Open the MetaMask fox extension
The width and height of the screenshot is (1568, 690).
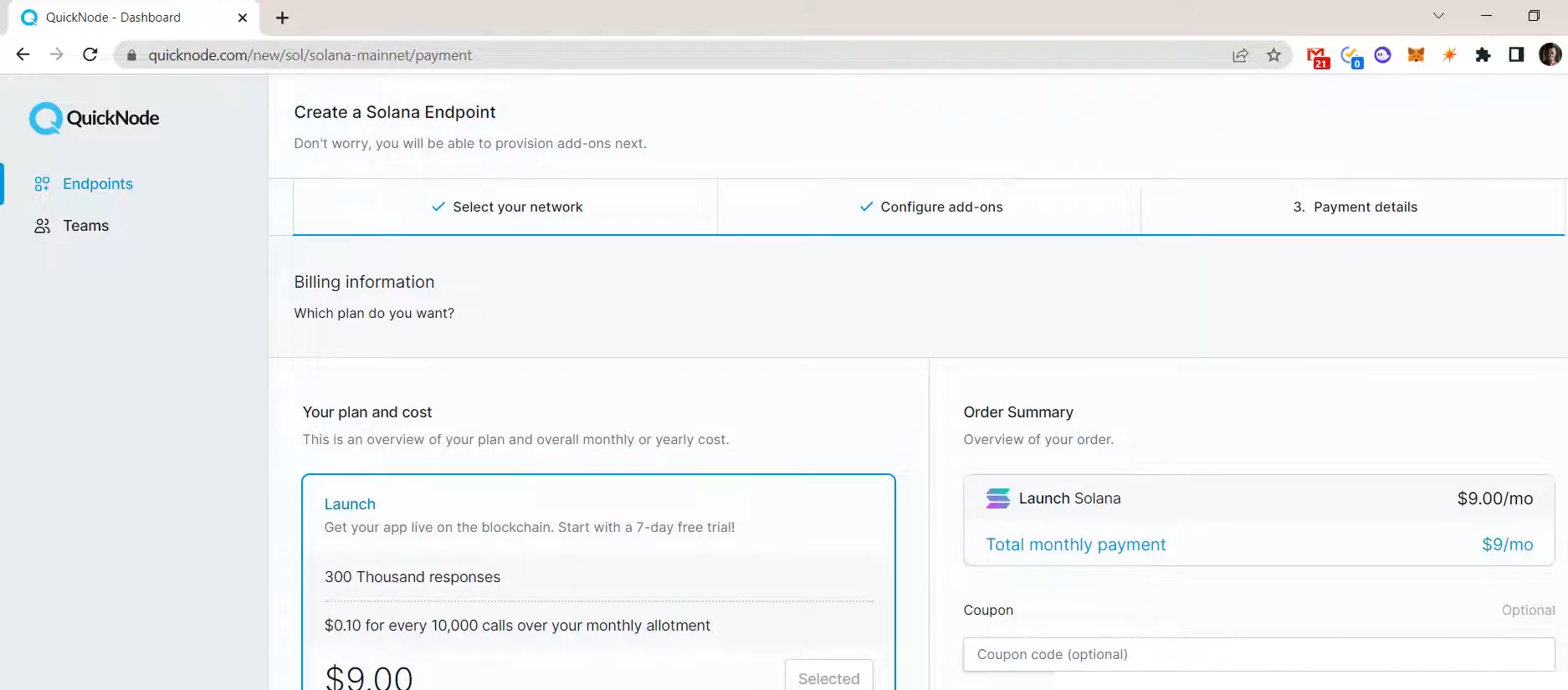coord(1416,55)
